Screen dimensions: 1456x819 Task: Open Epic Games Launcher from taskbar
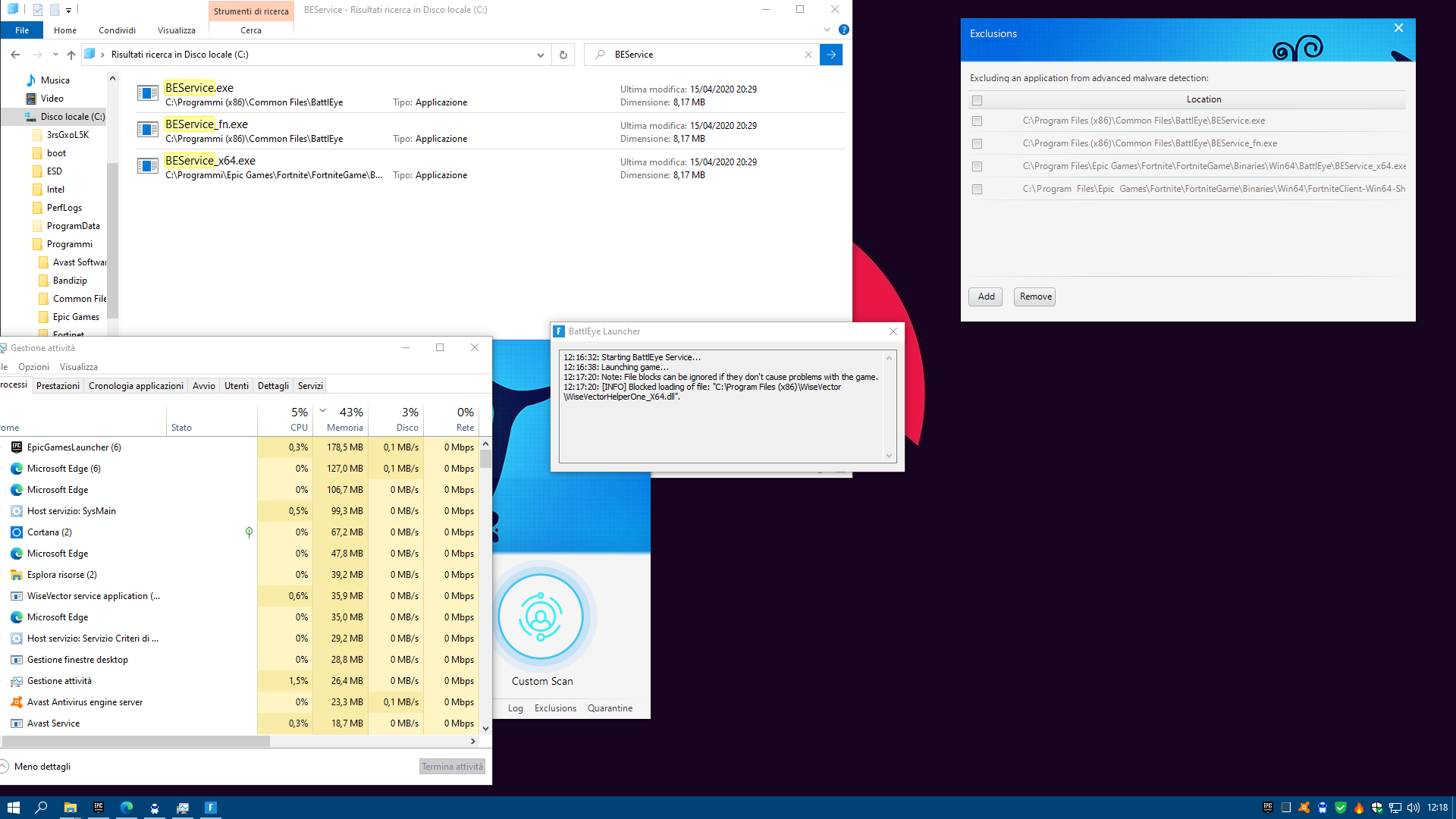(99, 808)
